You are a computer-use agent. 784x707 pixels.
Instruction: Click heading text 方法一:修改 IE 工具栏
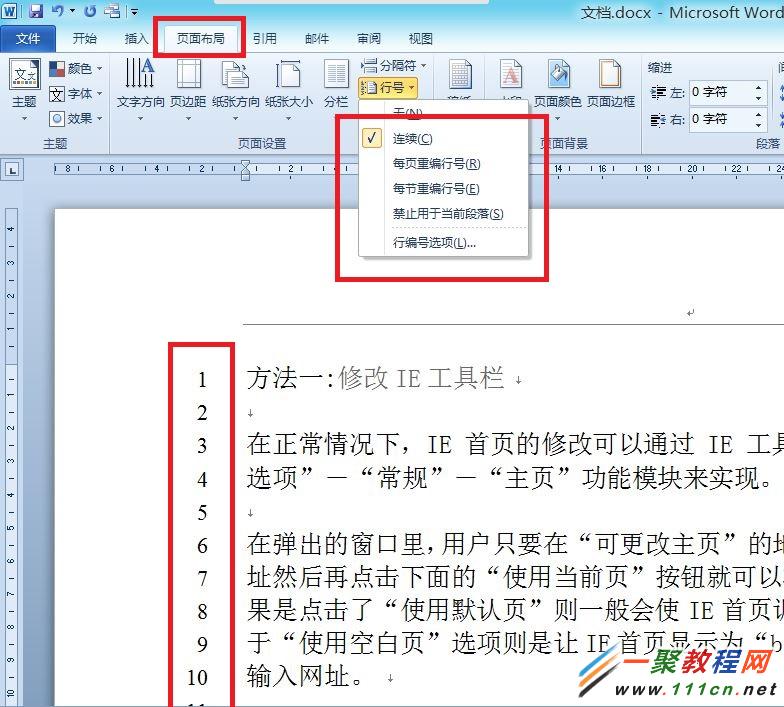point(375,378)
